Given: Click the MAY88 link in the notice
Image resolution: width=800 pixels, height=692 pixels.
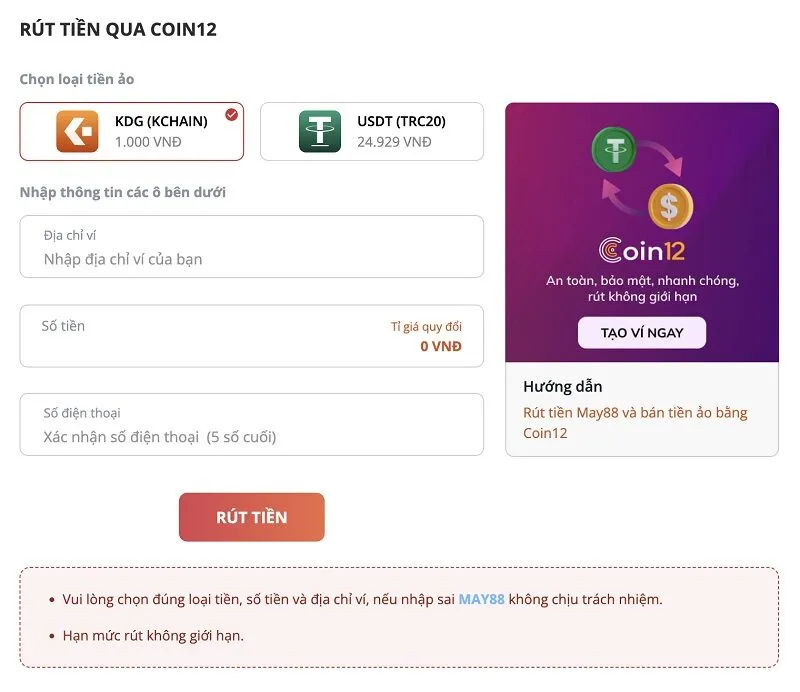Looking at the screenshot, I should coord(481,599).
